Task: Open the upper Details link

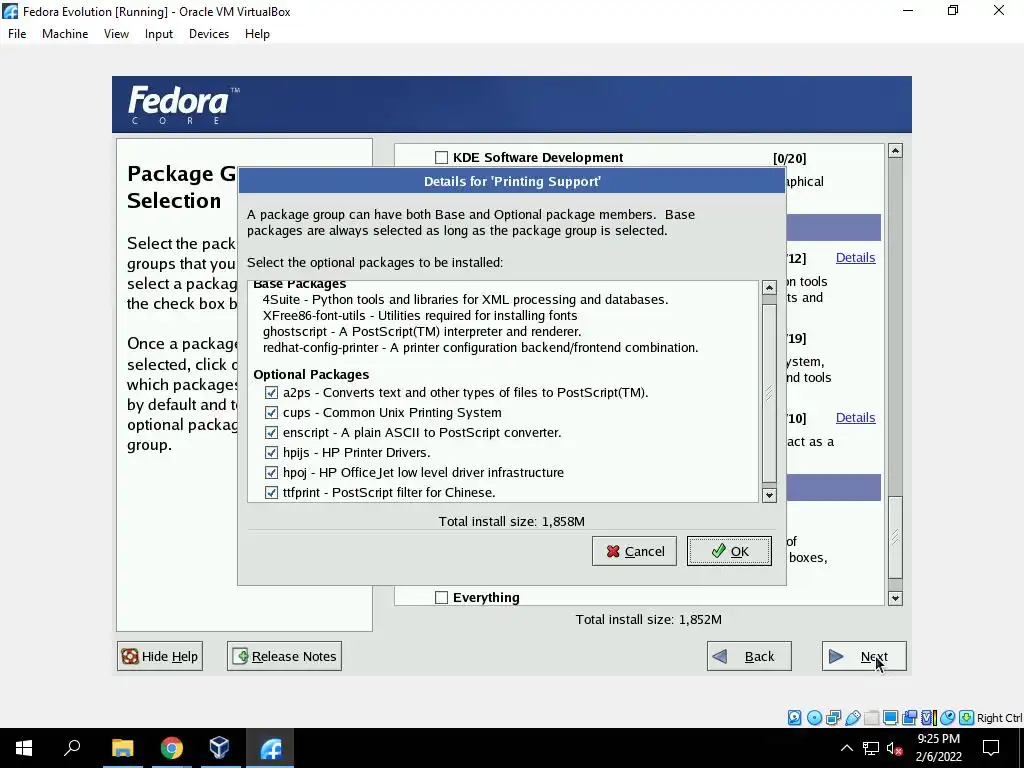Action: 855,257
